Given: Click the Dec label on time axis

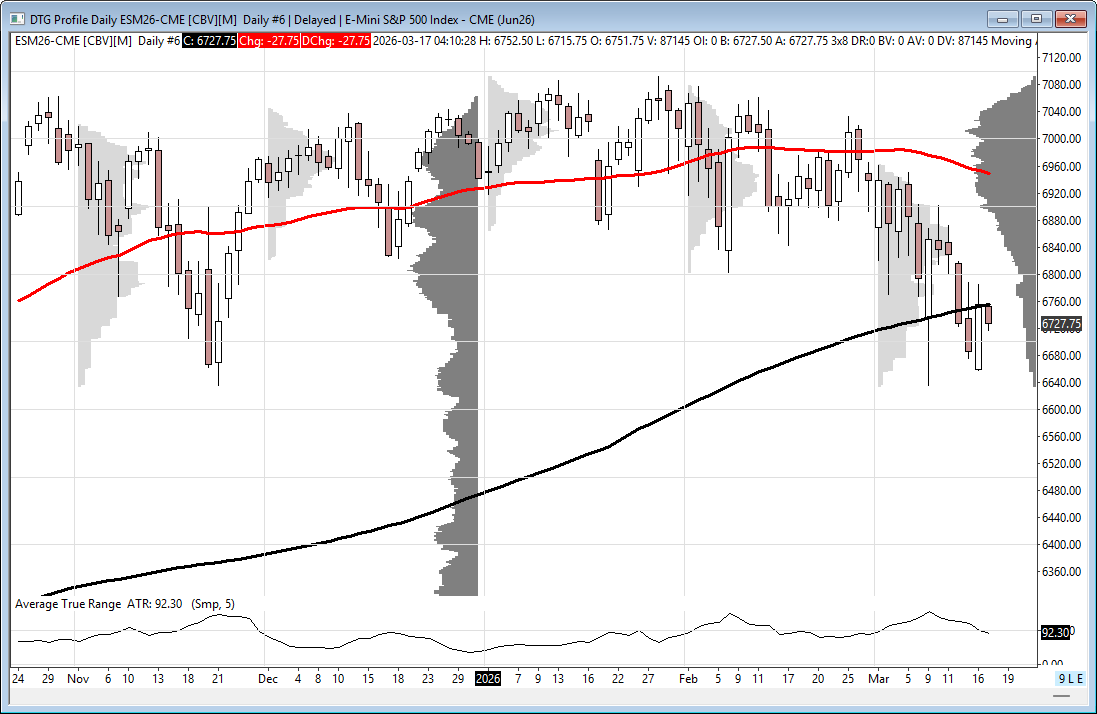Looking at the screenshot, I should point(267,678).
